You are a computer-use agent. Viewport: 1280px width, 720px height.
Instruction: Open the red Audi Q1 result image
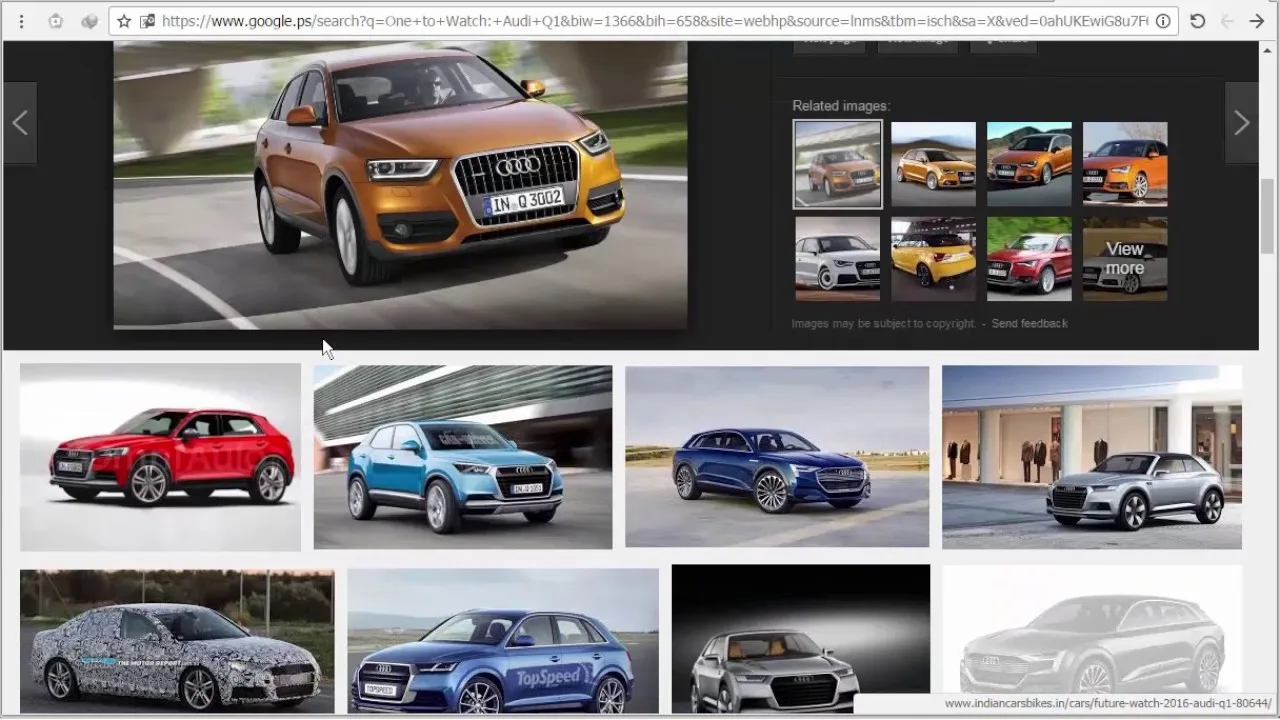click(x=160, y=457)
